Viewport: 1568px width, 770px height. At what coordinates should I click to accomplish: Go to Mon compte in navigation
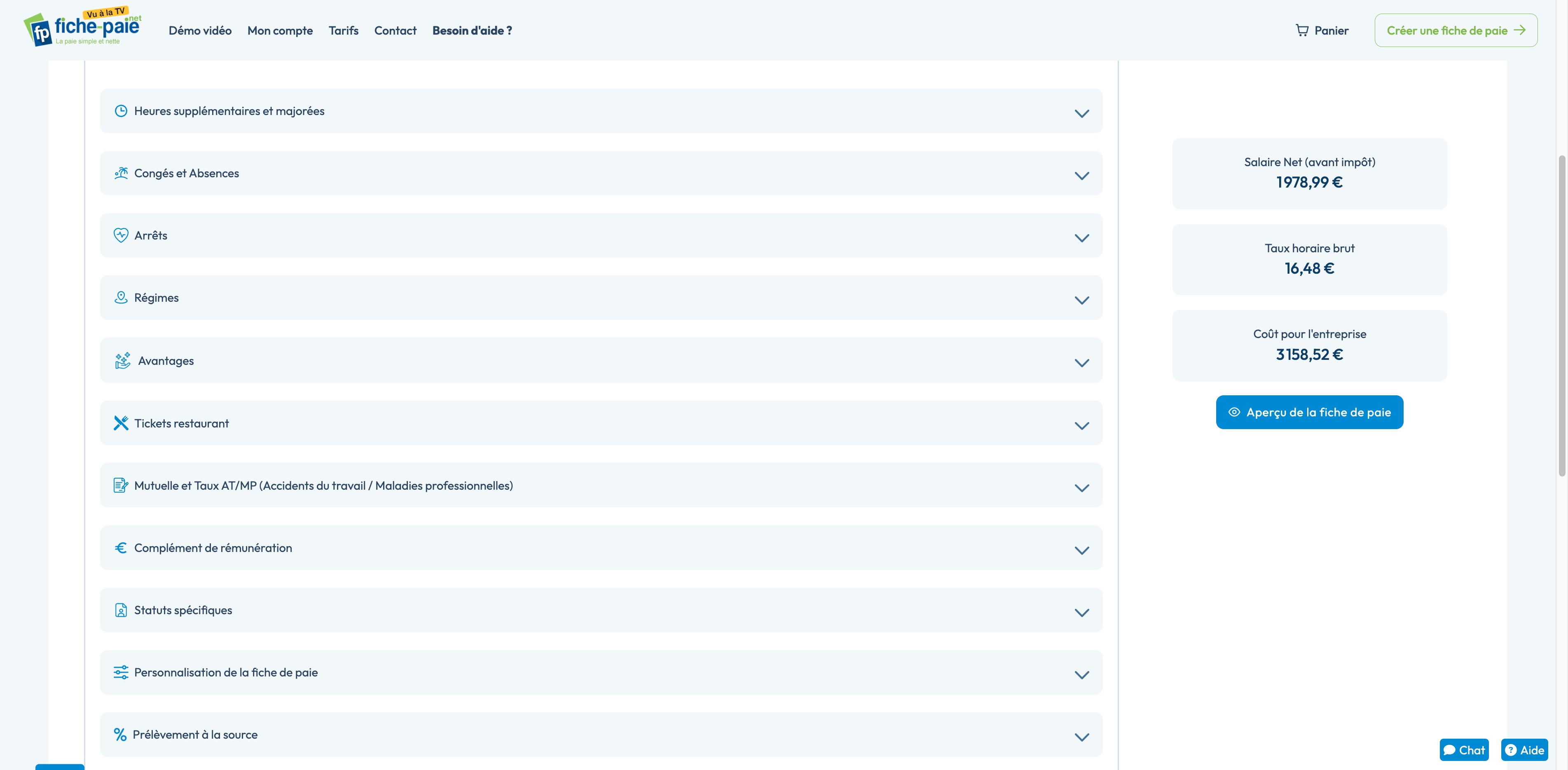click(x=280, y=31)
